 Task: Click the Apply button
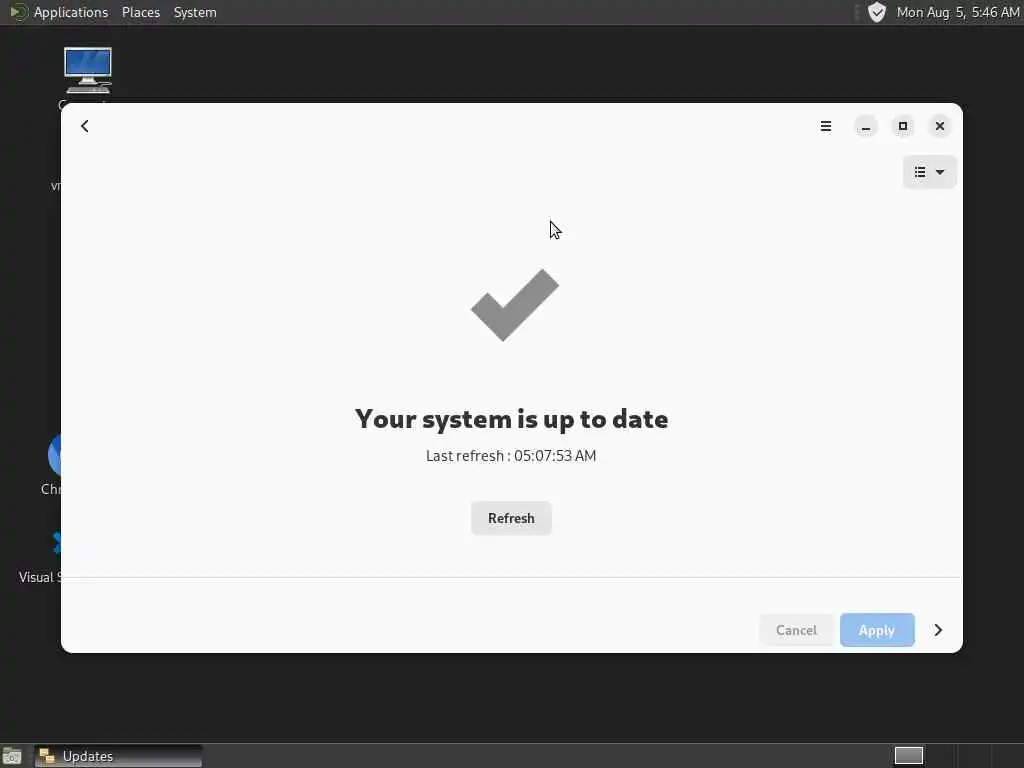point(877,630)
